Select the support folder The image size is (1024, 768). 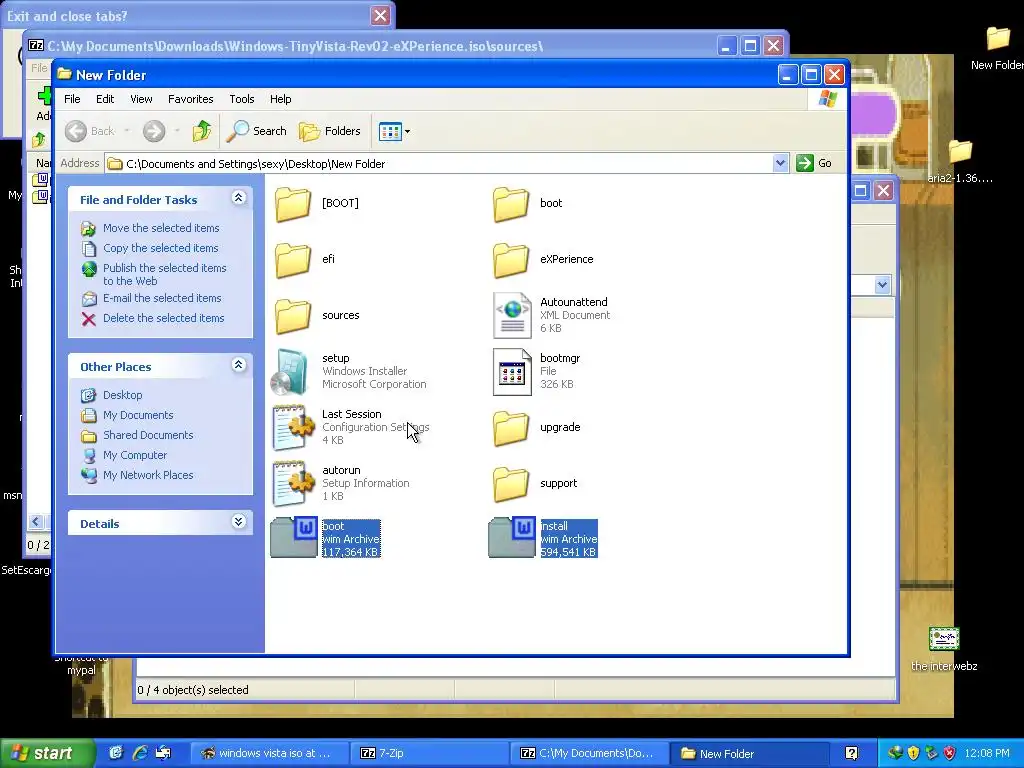(x=511, y=485)
